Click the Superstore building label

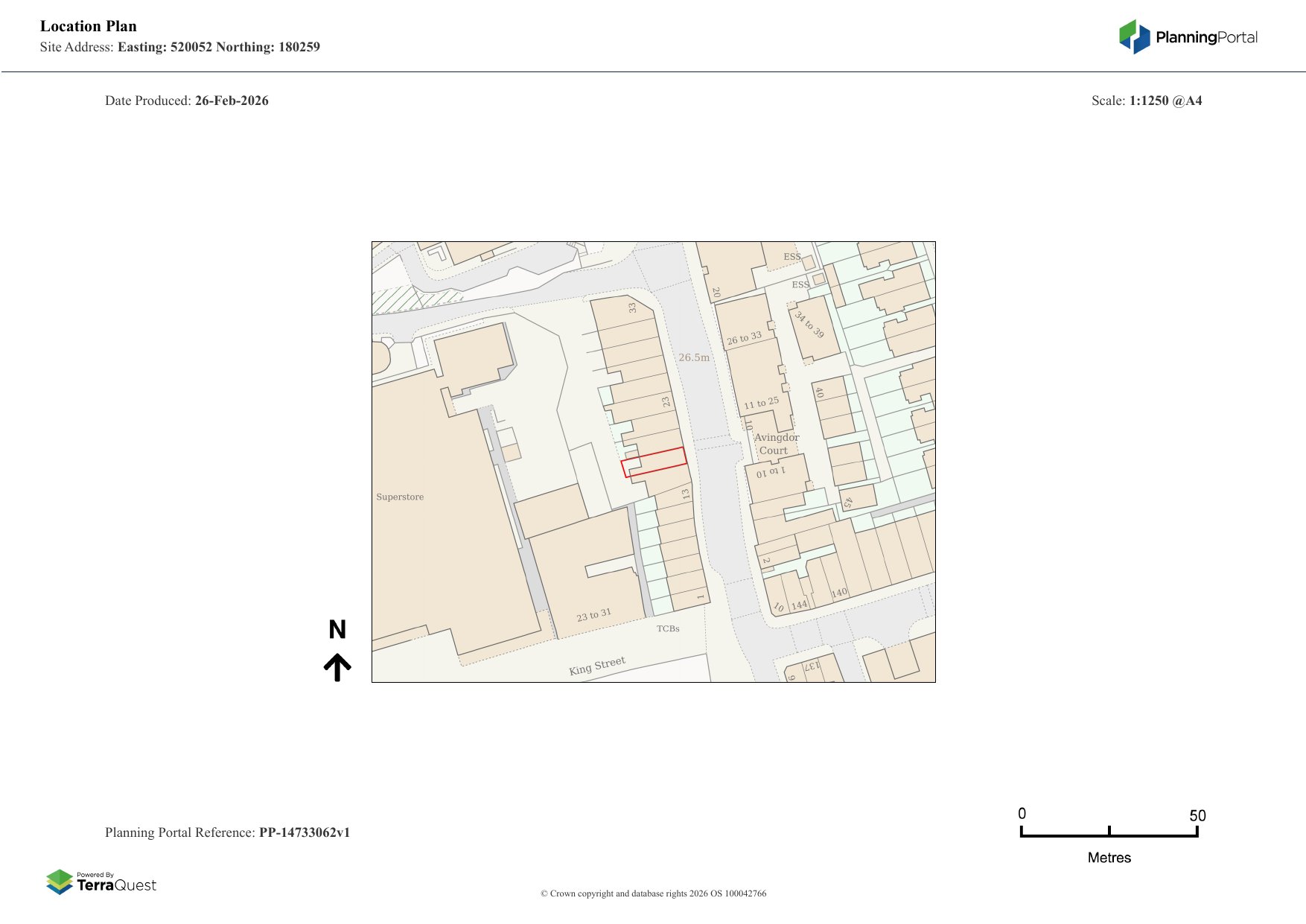(x=400, y=497)
